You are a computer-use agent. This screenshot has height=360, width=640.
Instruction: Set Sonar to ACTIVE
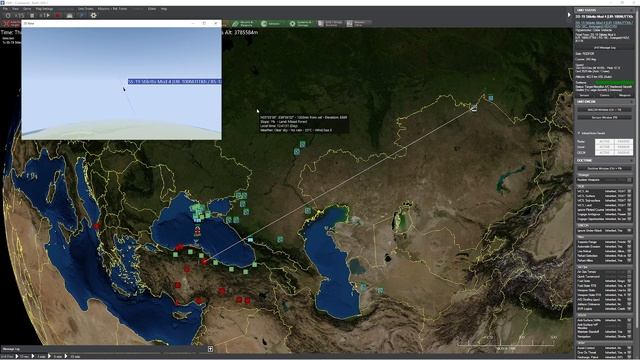point(604,147)
